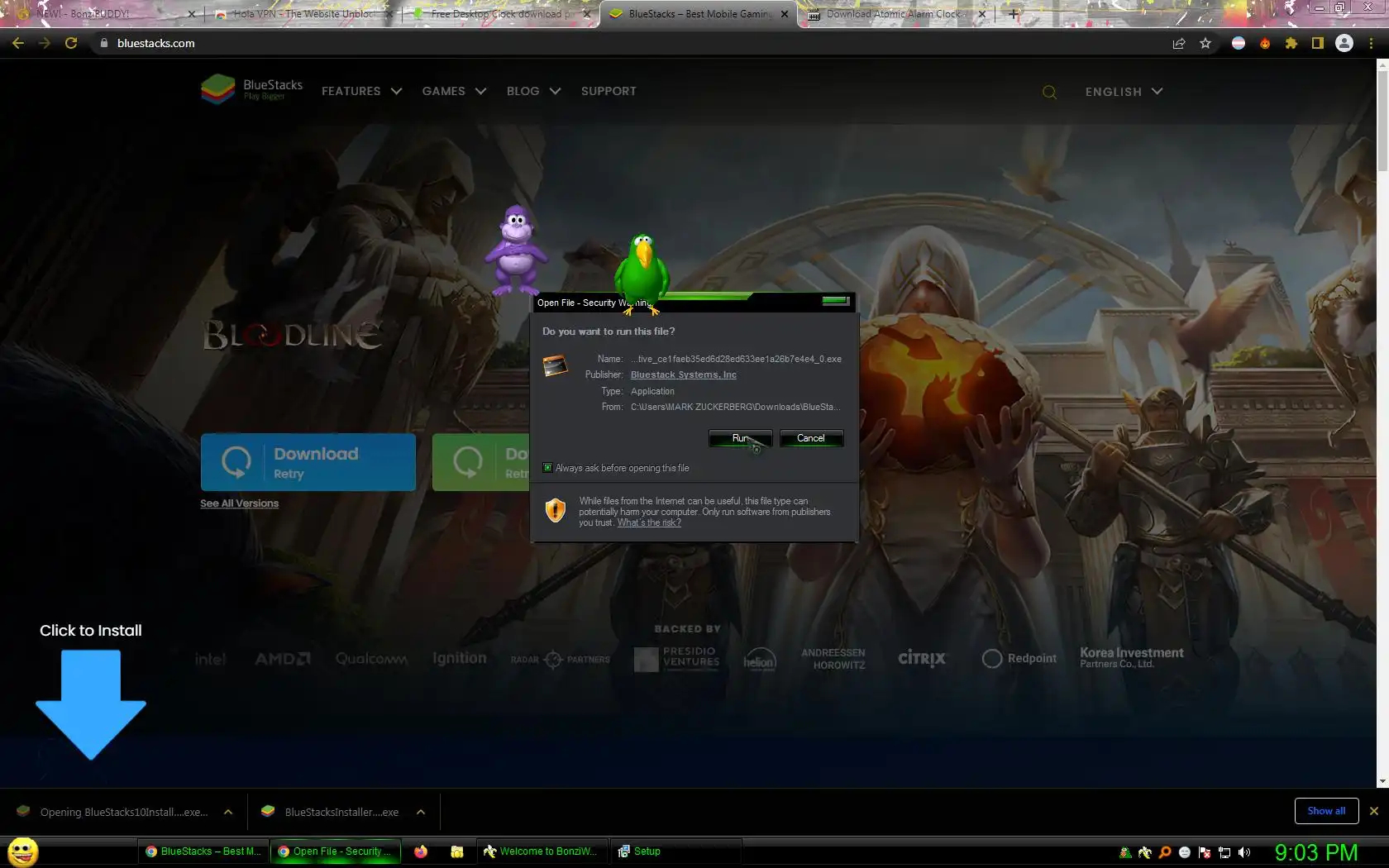Image resolution: width=1389 pixels, height=868 pixels.
Task: Run the BlueStacks installer file
Action: tap(741, 438)
